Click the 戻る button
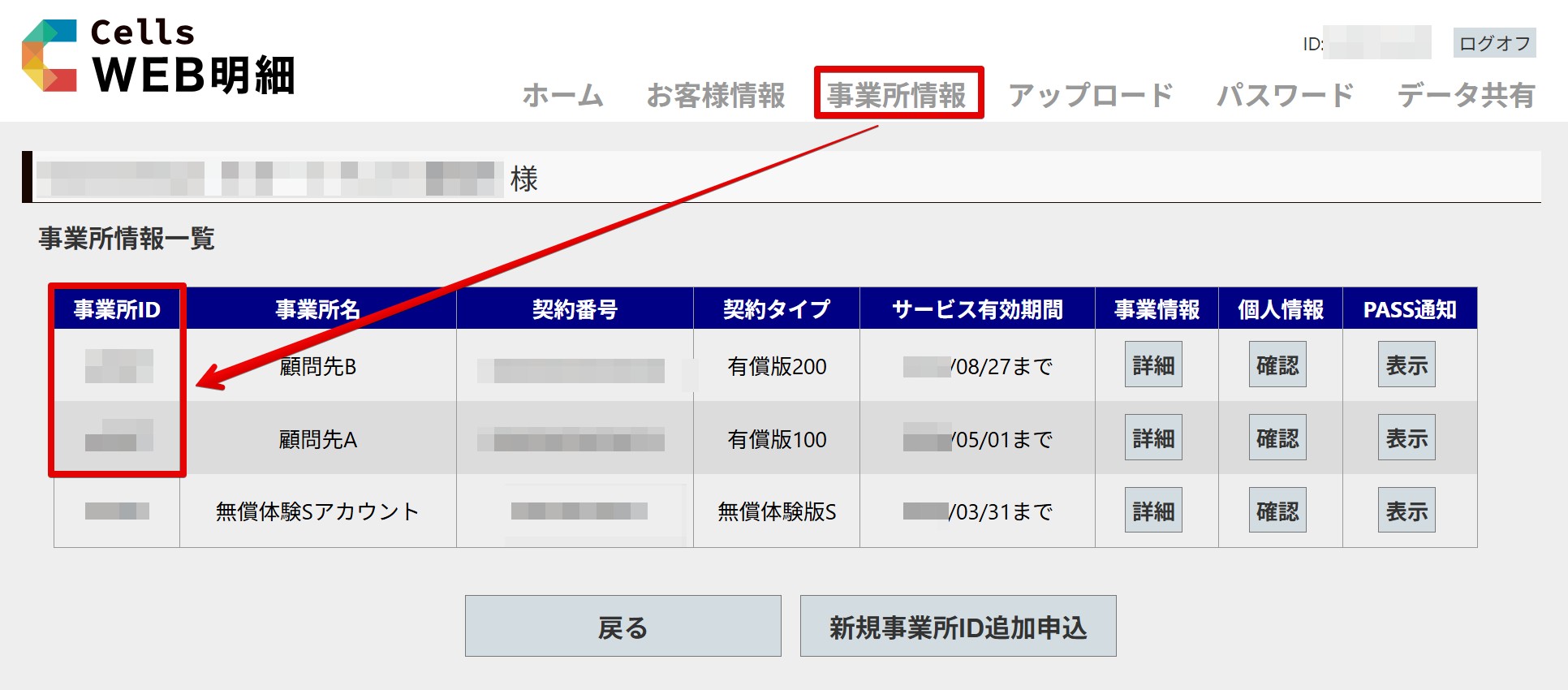1568x690 pixels. pos(622,627)
